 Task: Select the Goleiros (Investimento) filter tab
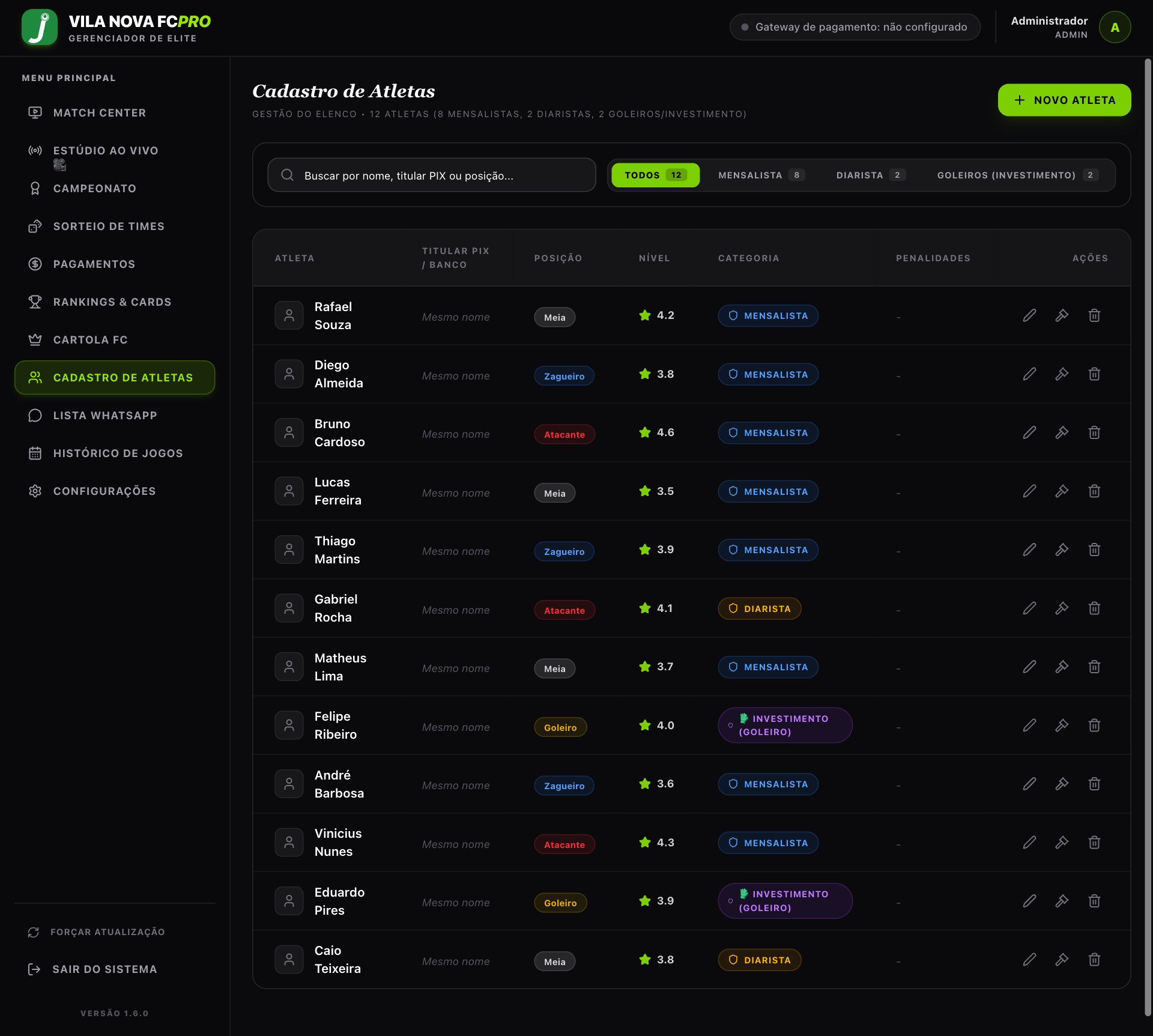click(x=1018, y=175)
